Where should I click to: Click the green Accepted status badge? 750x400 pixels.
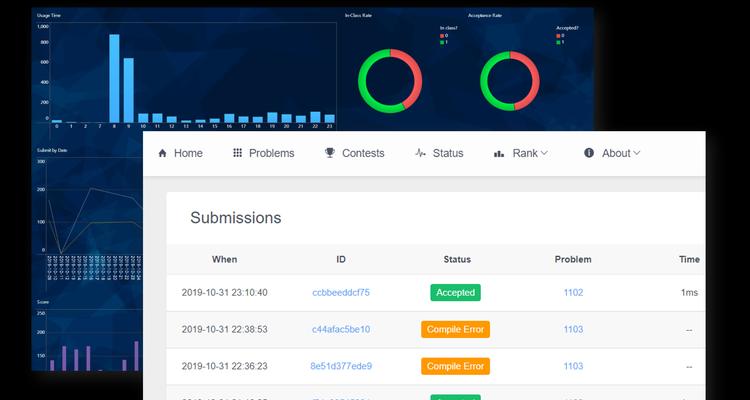(x=455, y=292)
